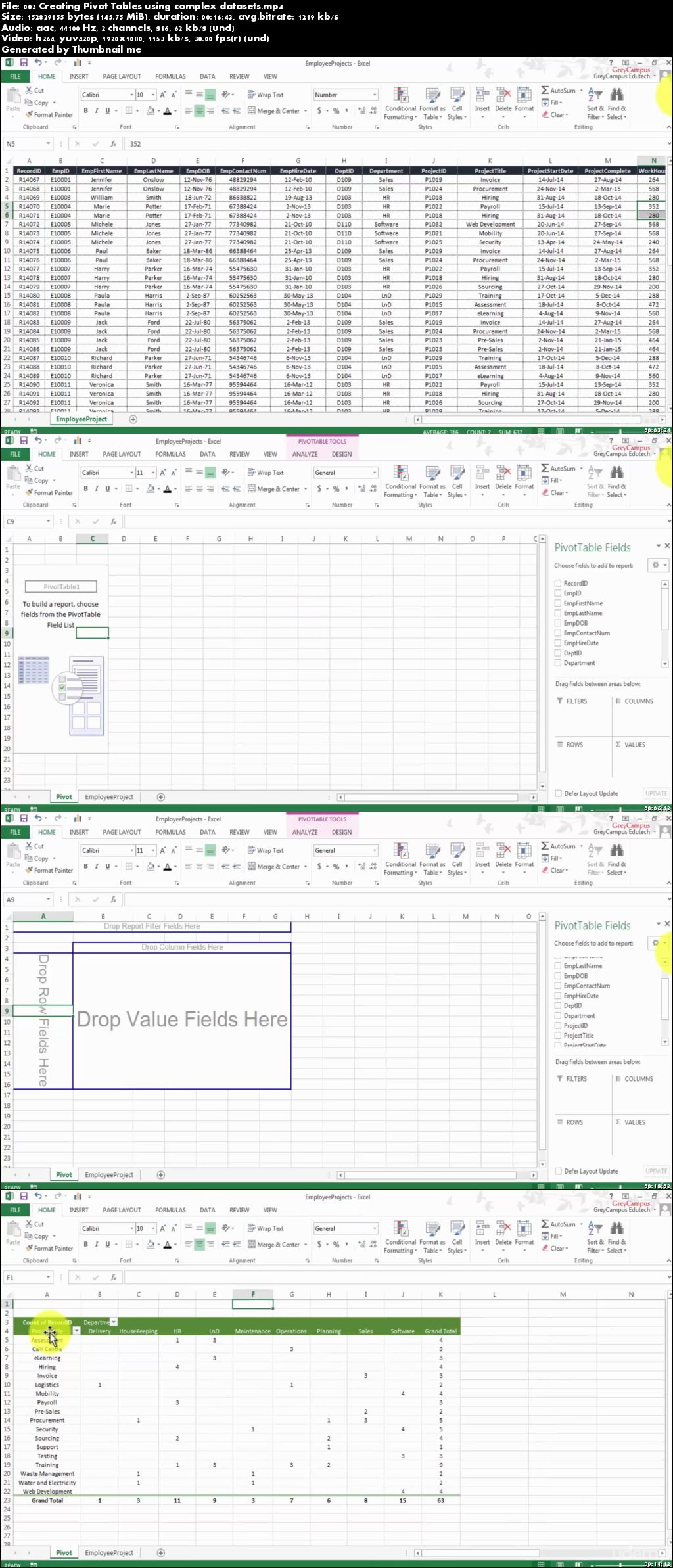
Task: Check the RecordID field checkbox
Action: [x=558, y=584]
